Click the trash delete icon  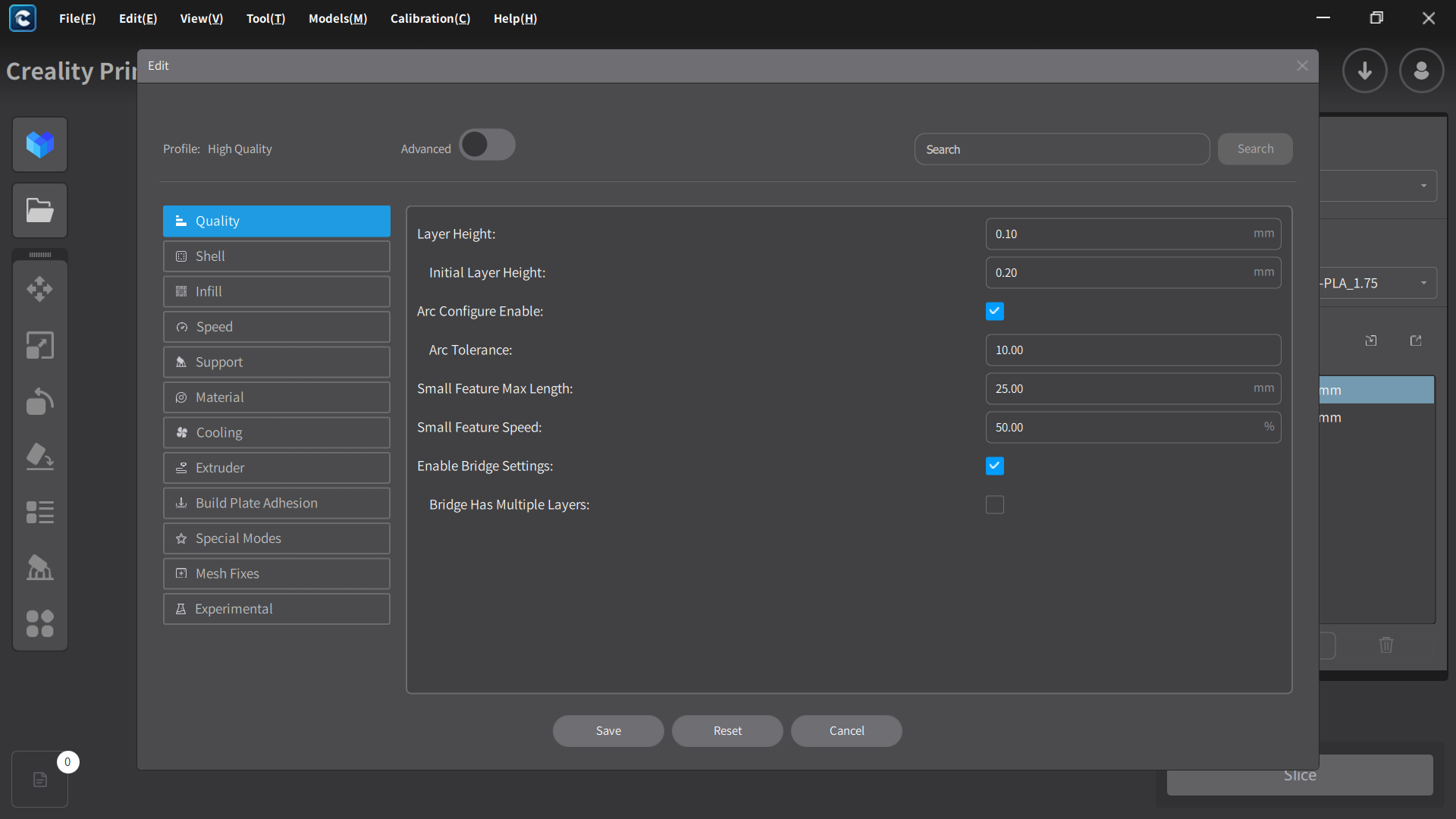pyautogui.click(x=1386, y=645)
